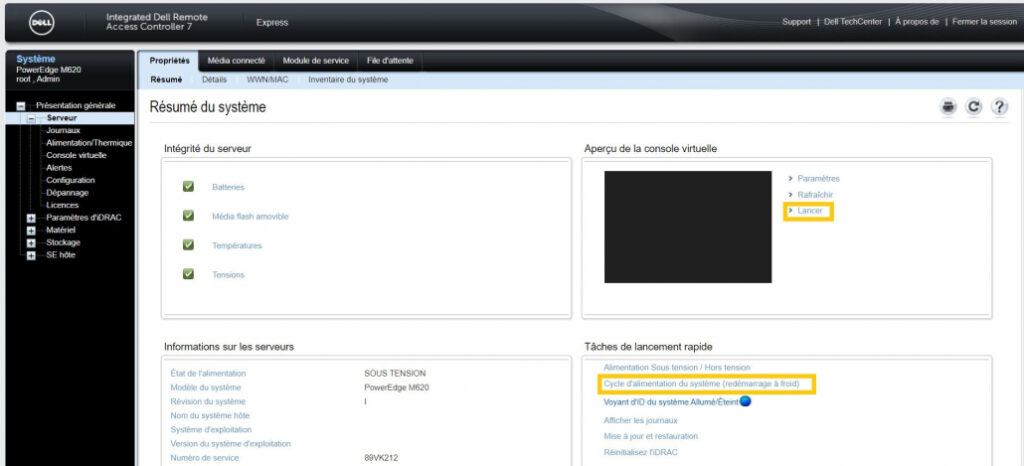1024x466 pixels.
Task: Open the Tensions health link
Action: pos(228,275)
